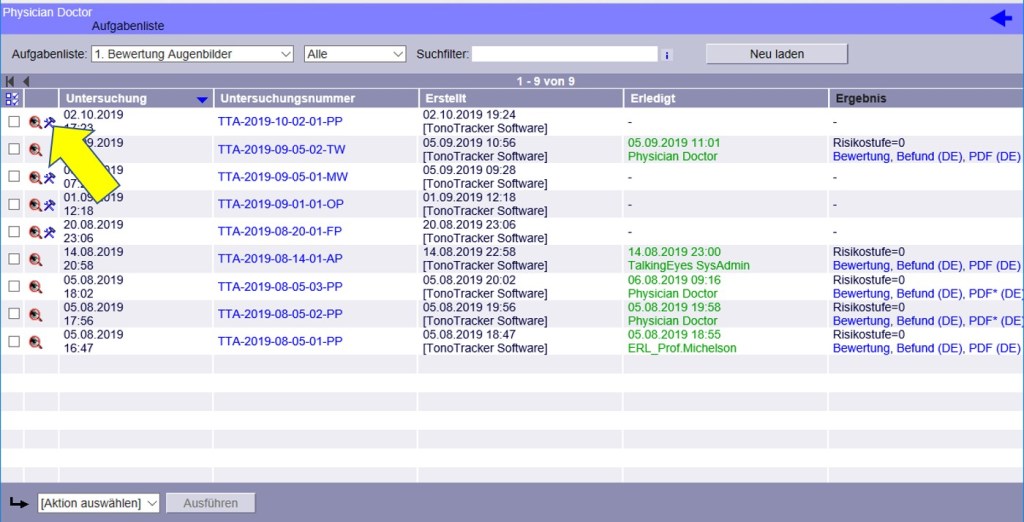This screenshot has width=1024, height=522.
Task: Click tools icon for TTA-2019-09-01-01-OP row
Action: coord(49,204)
